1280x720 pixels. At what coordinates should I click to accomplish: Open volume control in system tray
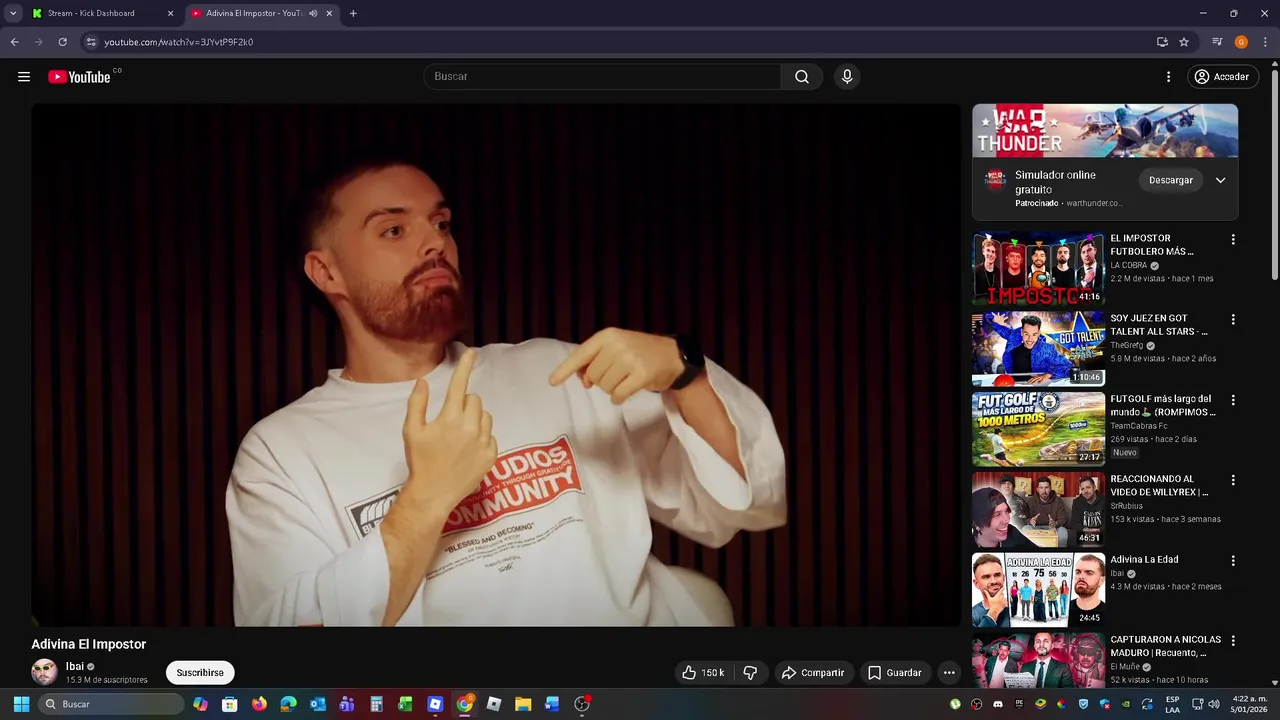[1214, 704]
